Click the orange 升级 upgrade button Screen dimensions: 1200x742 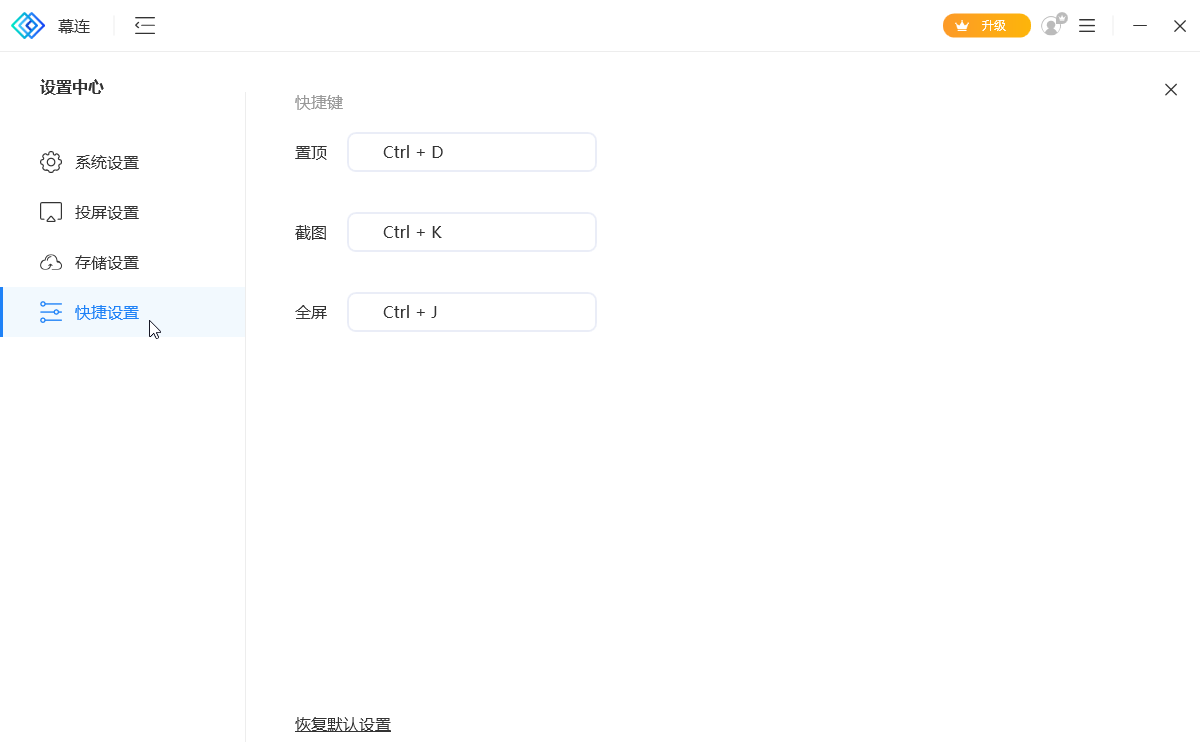pos(986,25)
